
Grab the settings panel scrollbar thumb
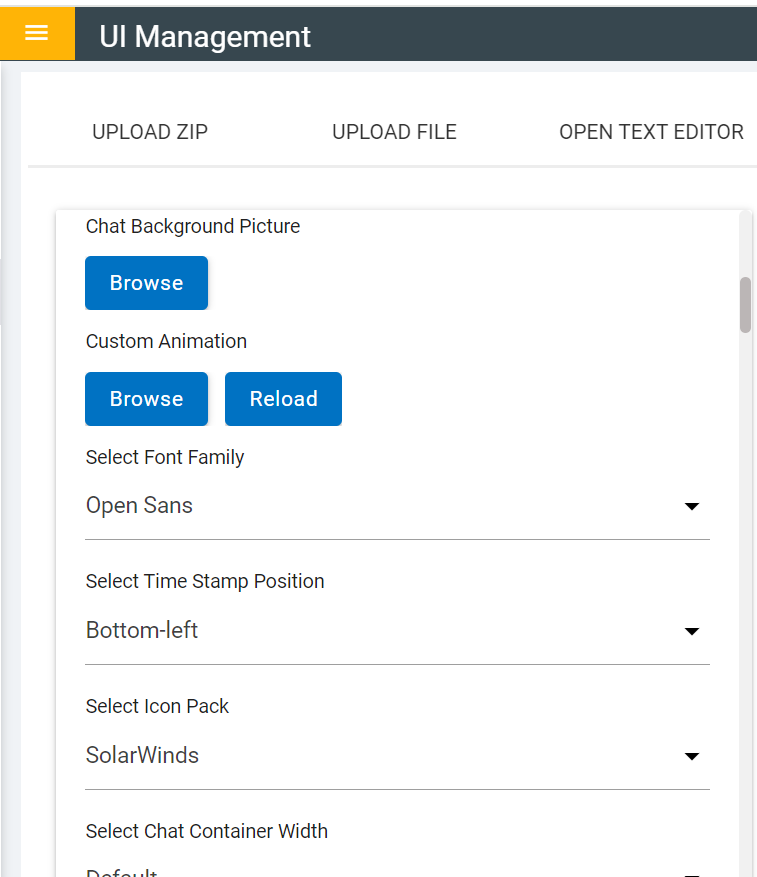[745, 305]
